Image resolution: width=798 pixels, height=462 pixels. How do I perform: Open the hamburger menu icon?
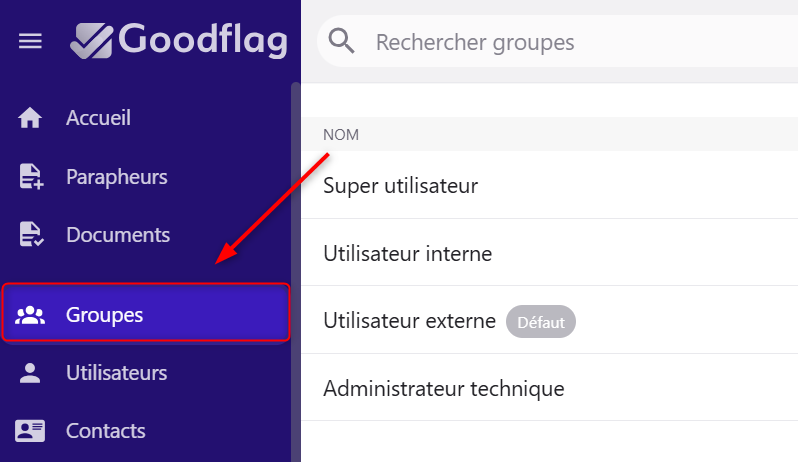[x=30, y=41]
